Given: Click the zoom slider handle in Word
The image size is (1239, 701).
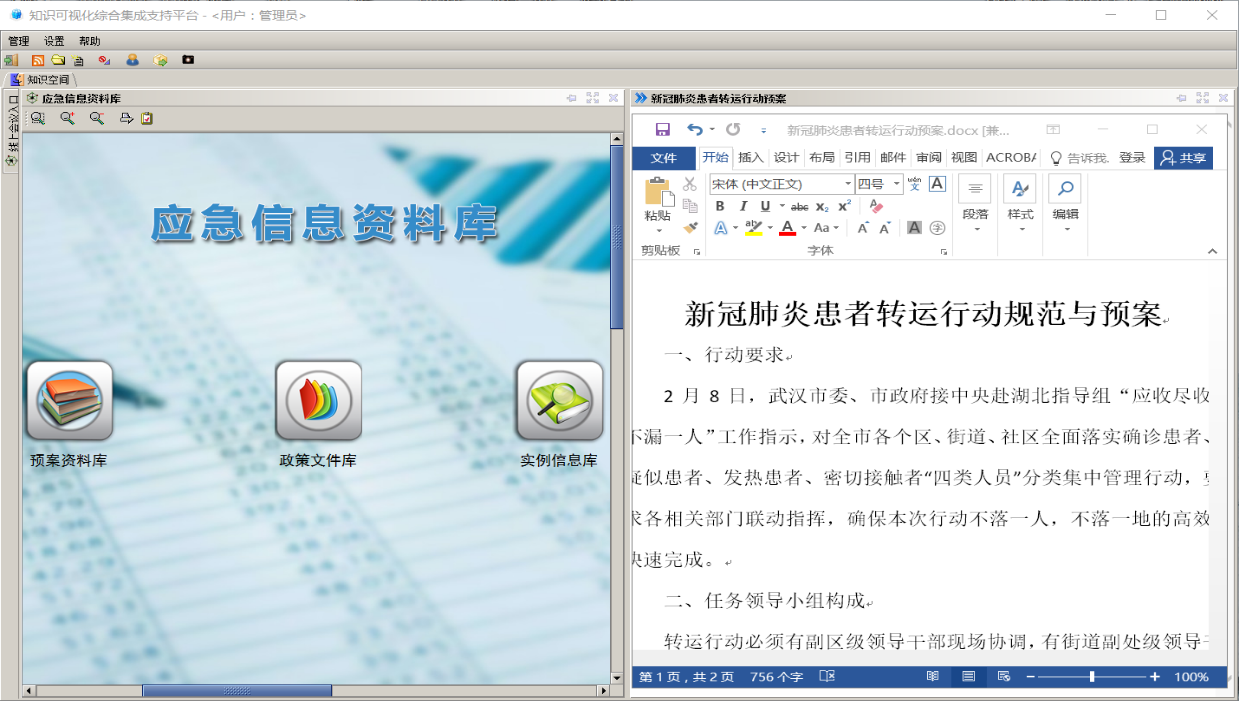Looking at the screenshot, I should pos(1092,677).
